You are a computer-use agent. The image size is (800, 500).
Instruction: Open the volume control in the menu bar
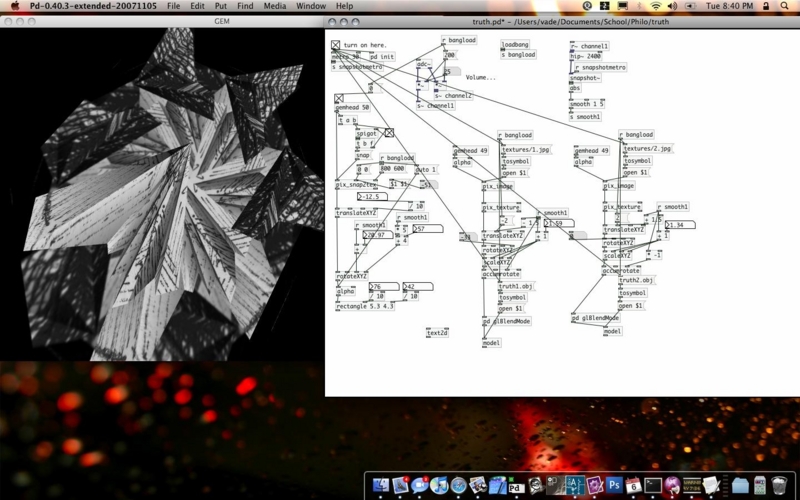672,6
